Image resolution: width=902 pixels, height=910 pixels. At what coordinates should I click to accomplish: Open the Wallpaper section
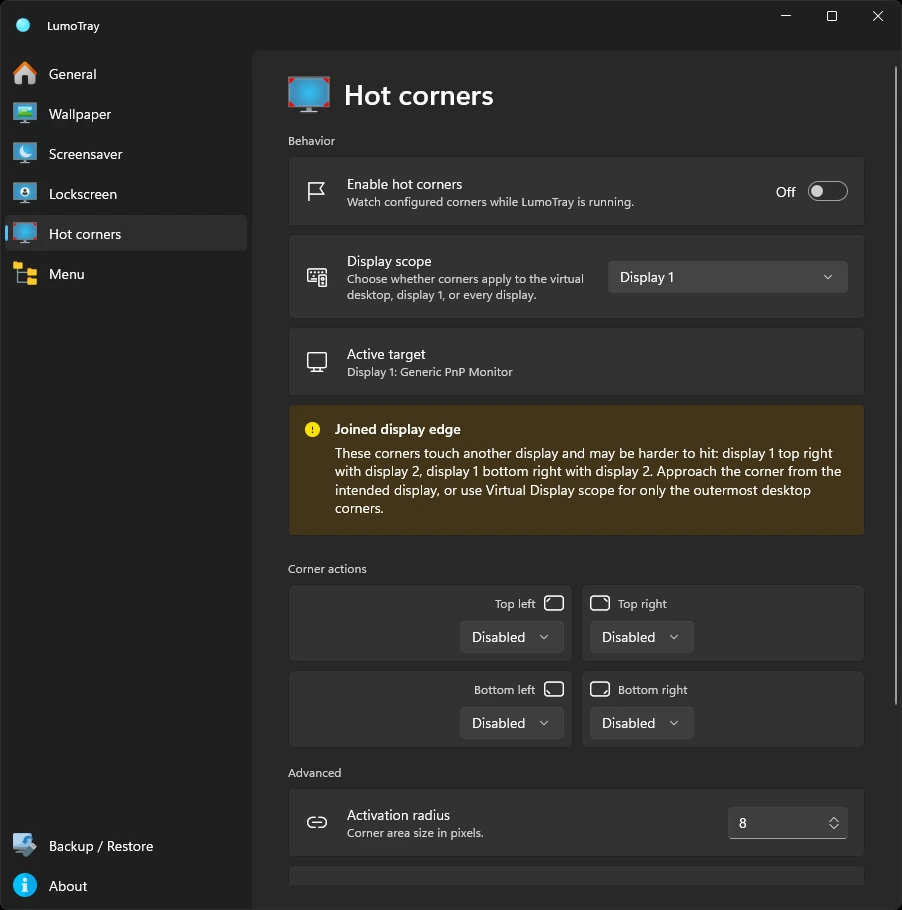click(x=126, y=114)
